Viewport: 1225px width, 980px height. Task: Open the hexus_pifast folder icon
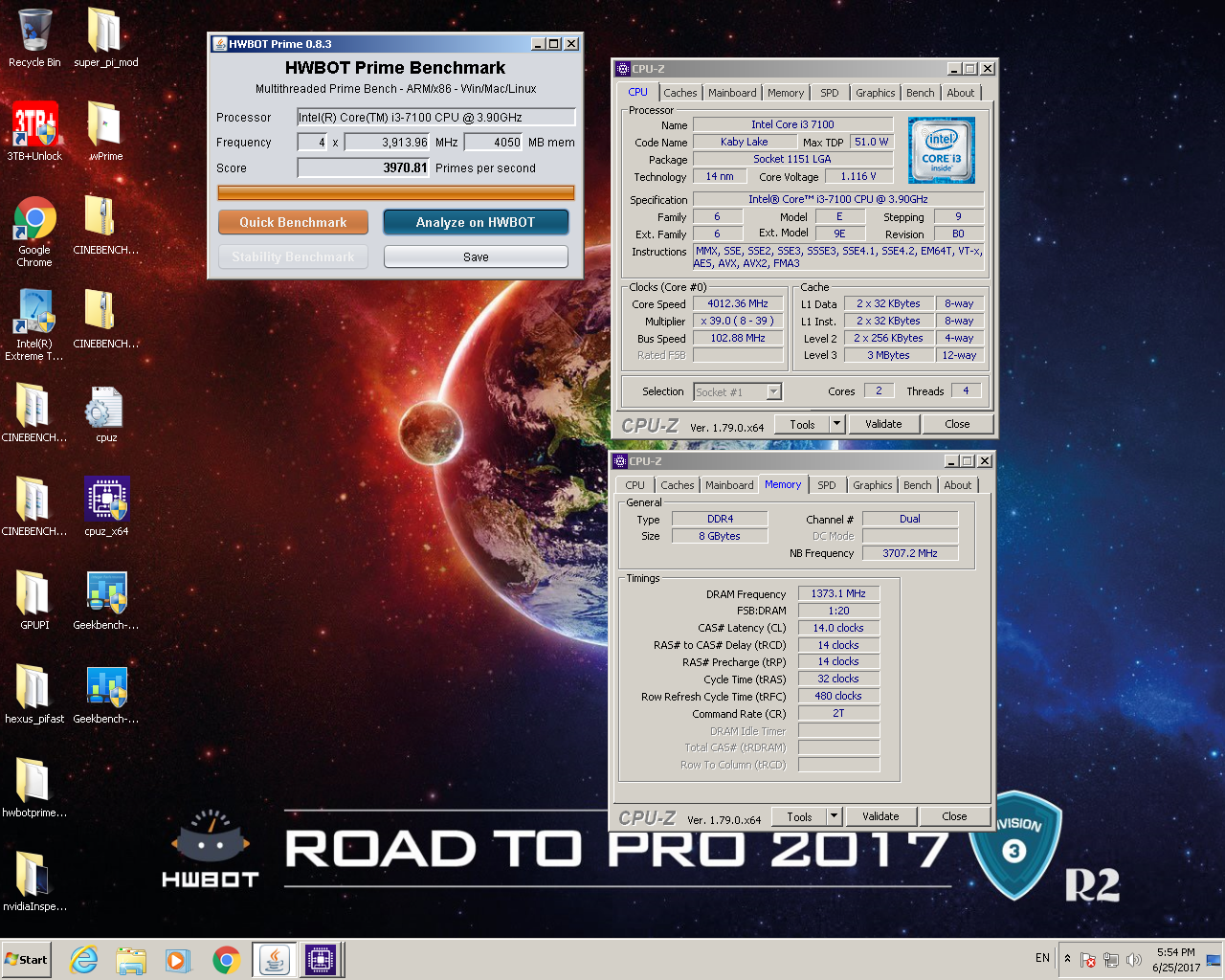coord(34,695)
